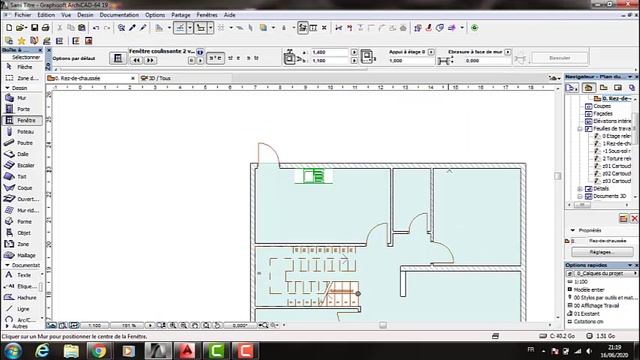640x360 pixels.
Task: Open Internet Explorer from the taskbar
Action: pyautogui.click(x=42, y=351)
